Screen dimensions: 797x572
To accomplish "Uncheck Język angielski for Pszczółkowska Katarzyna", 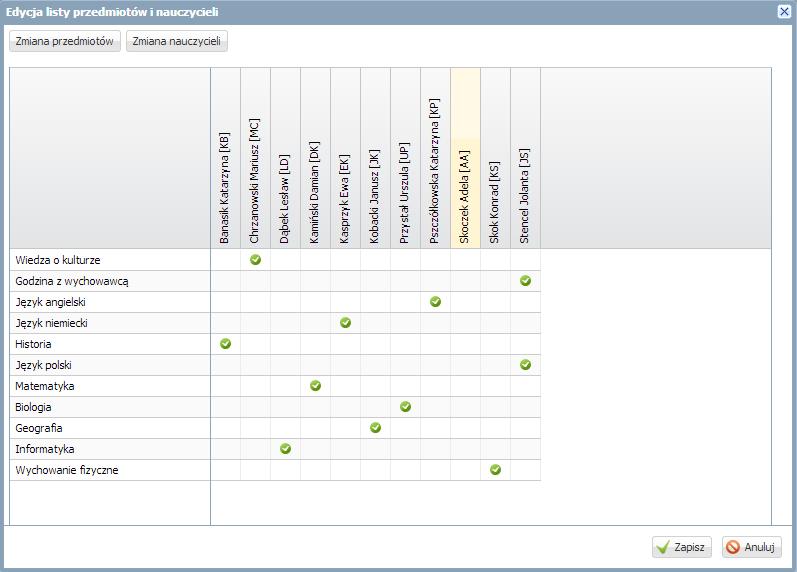I will pos(436,302).
